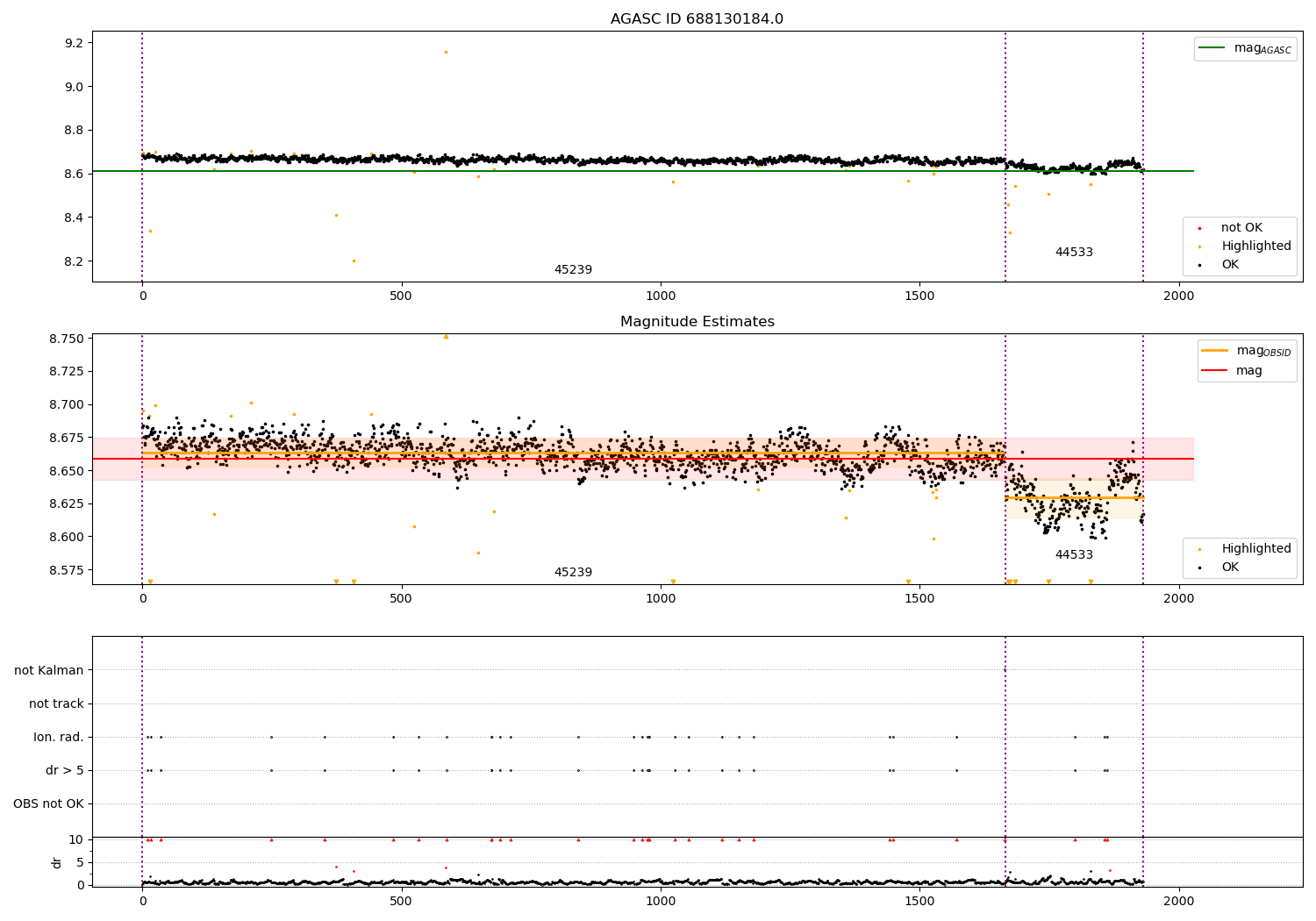
Task: Click the '8.700' y-axis tick label
Action: tap(68, 405)
